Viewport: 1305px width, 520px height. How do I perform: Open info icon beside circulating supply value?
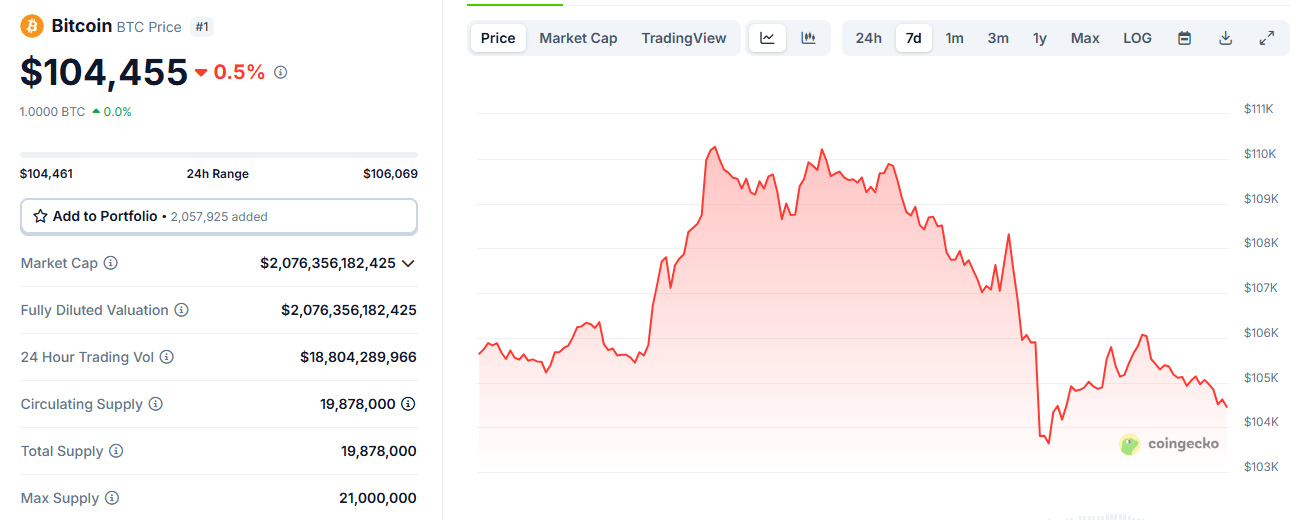coord(408,404)
